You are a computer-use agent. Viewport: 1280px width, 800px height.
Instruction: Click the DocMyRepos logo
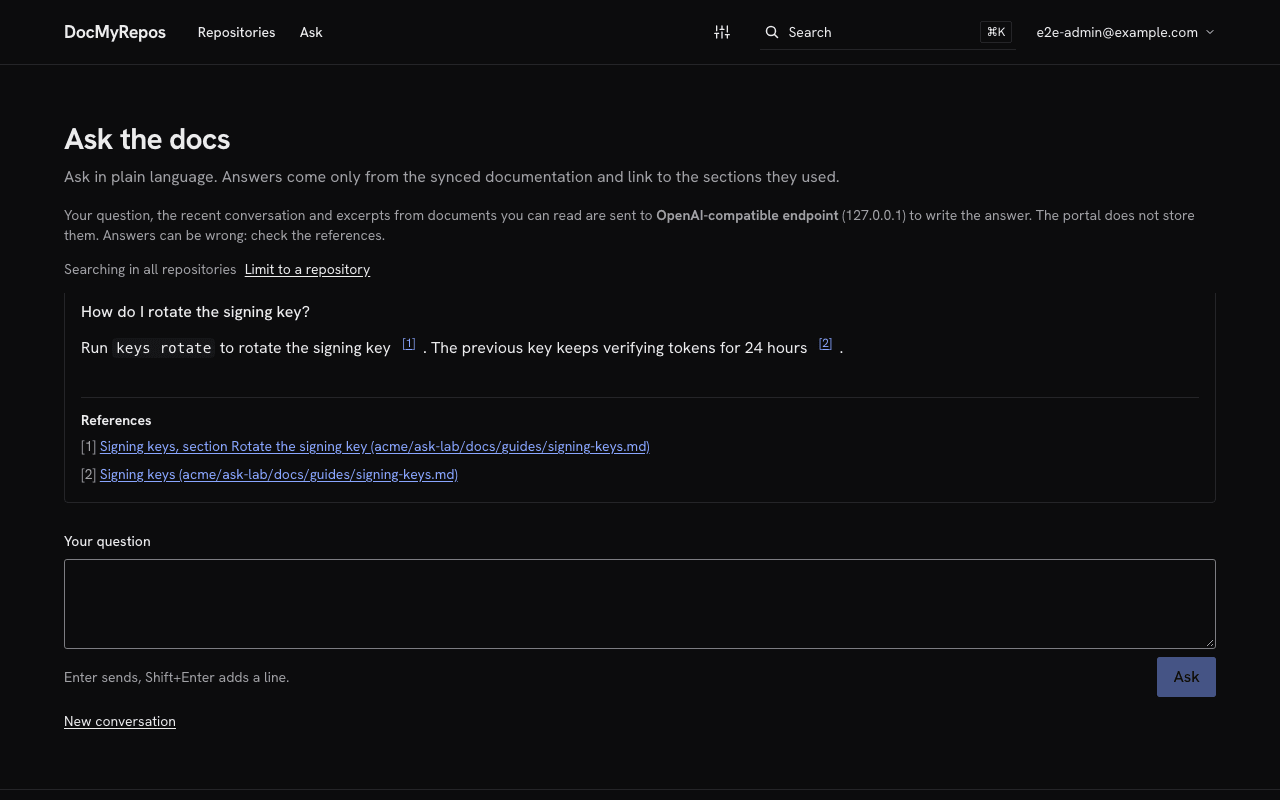coord(115,32)
